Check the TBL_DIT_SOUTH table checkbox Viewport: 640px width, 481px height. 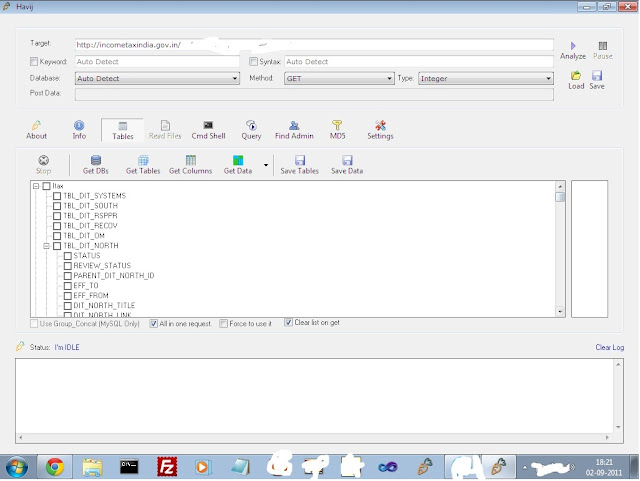(x=57, y=206)
